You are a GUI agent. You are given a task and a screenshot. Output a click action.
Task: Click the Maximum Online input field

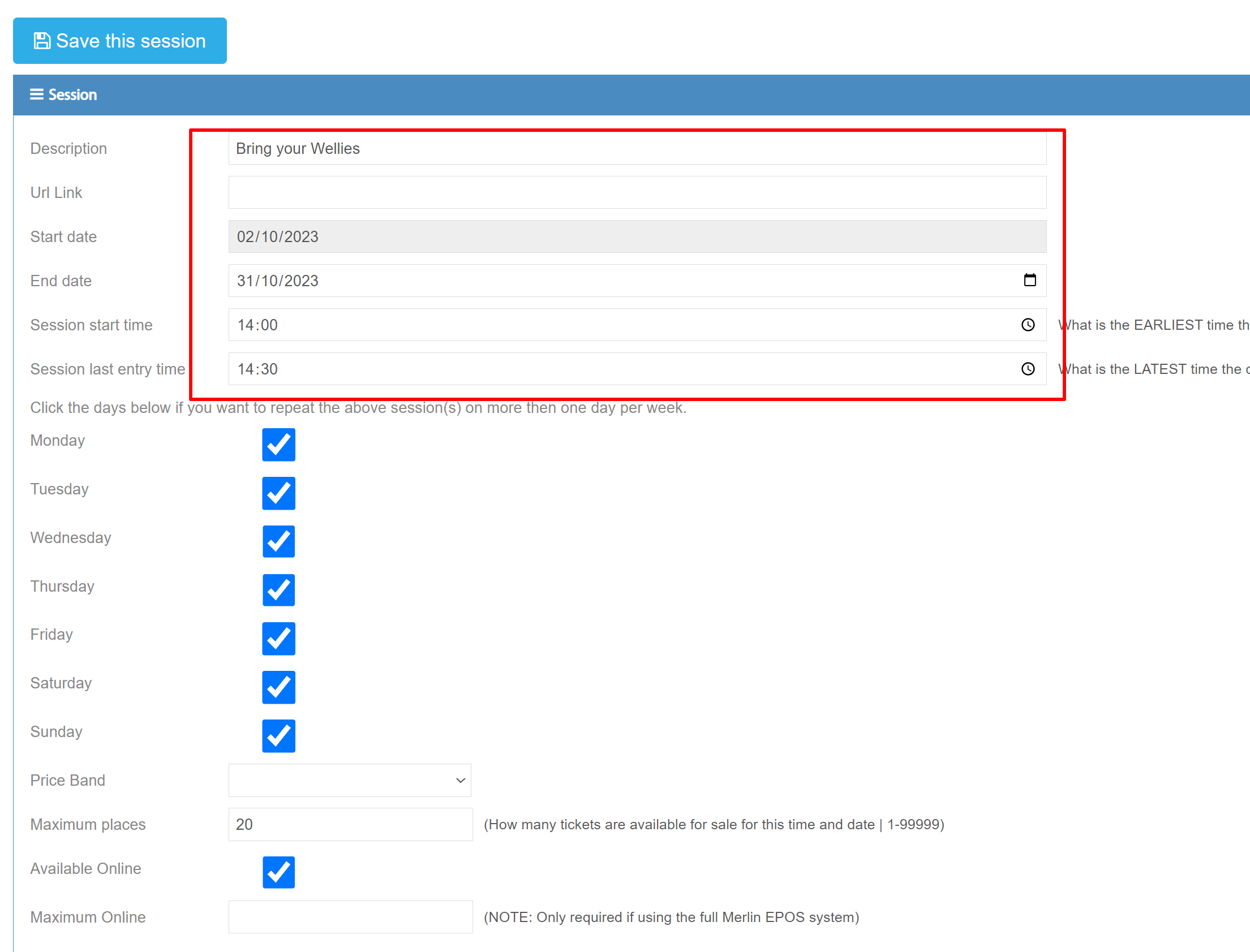point(350,917)
